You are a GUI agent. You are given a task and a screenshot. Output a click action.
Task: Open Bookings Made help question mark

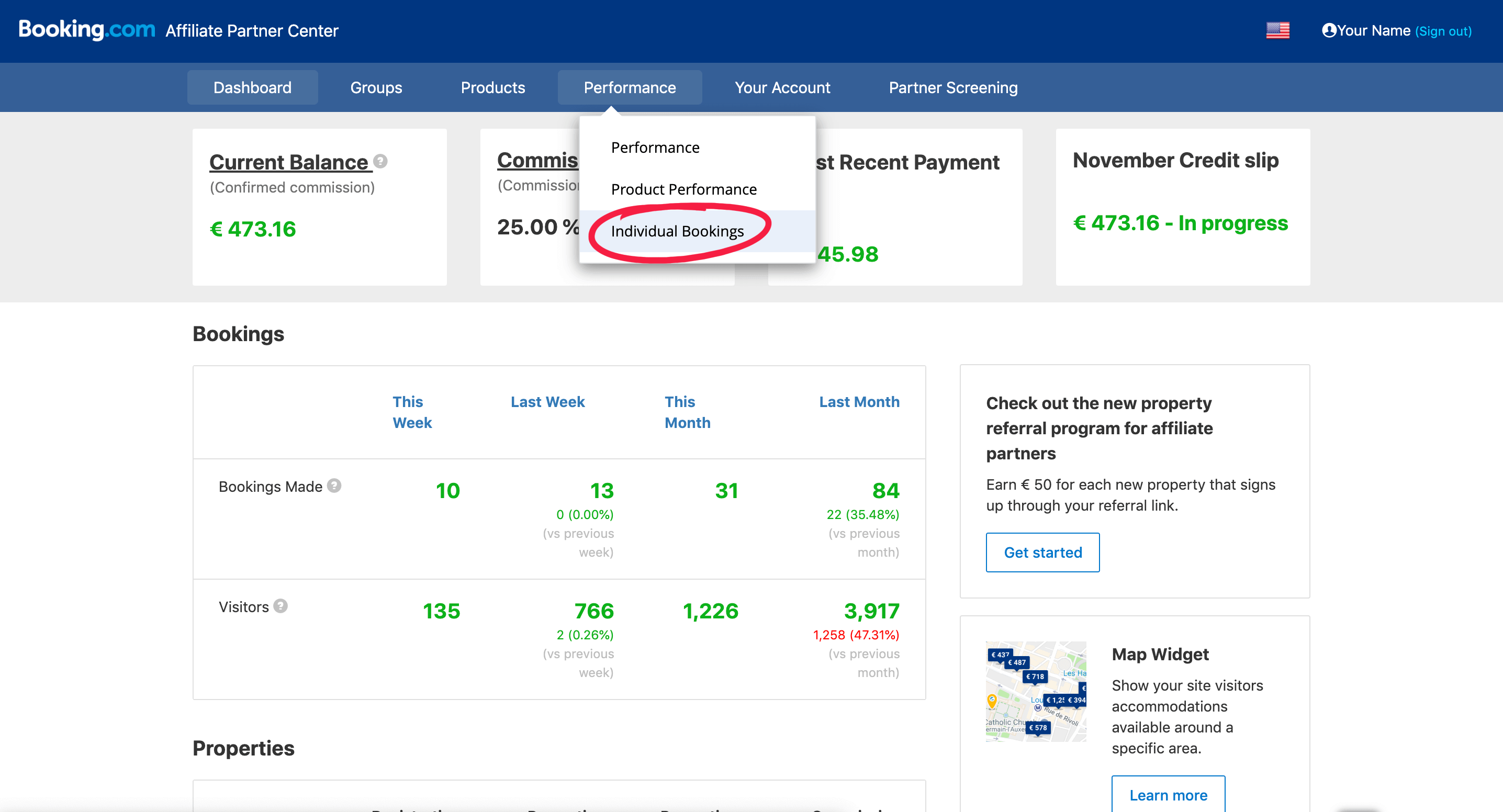334,486
